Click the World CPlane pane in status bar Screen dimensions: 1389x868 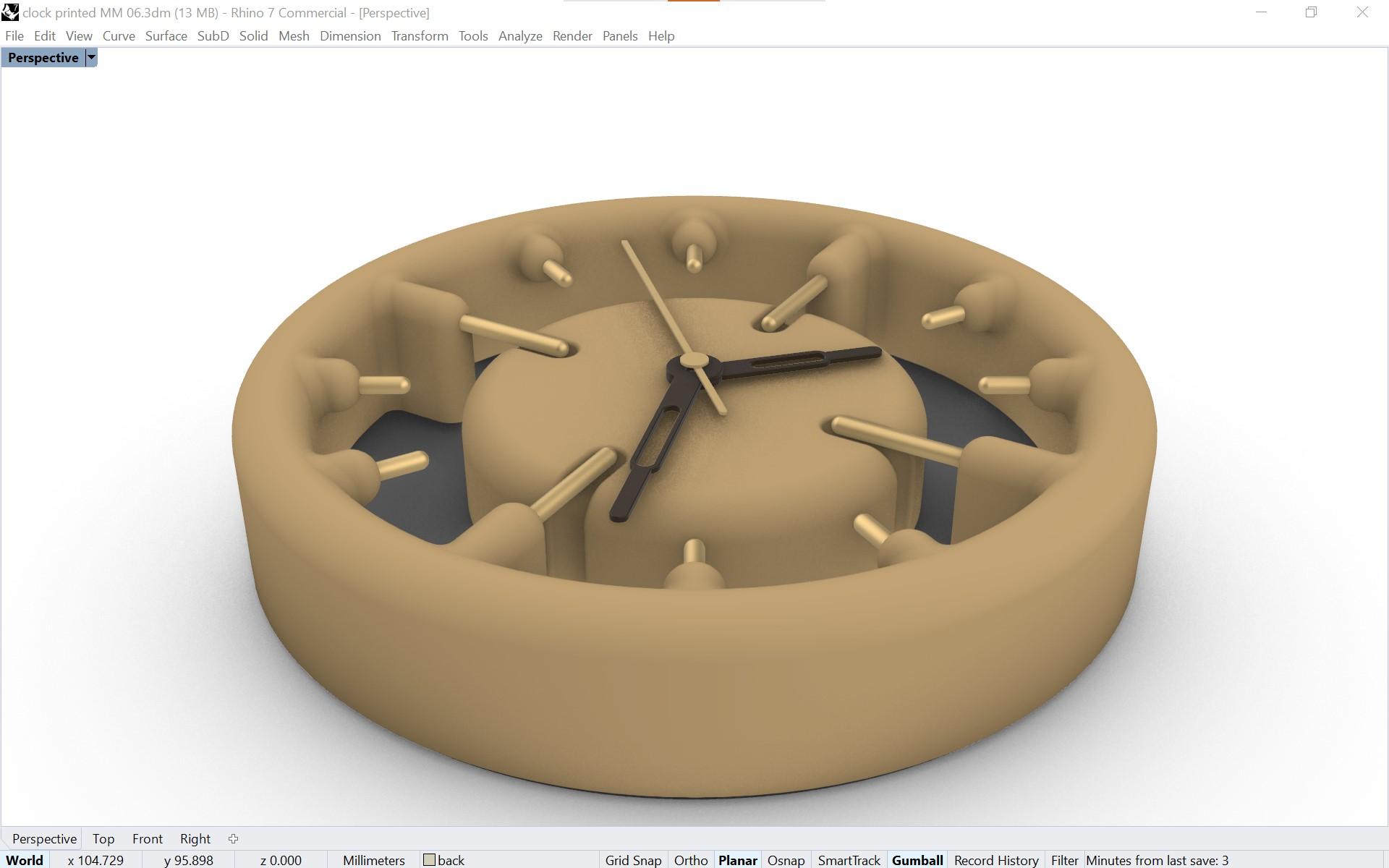pos(24,860)
